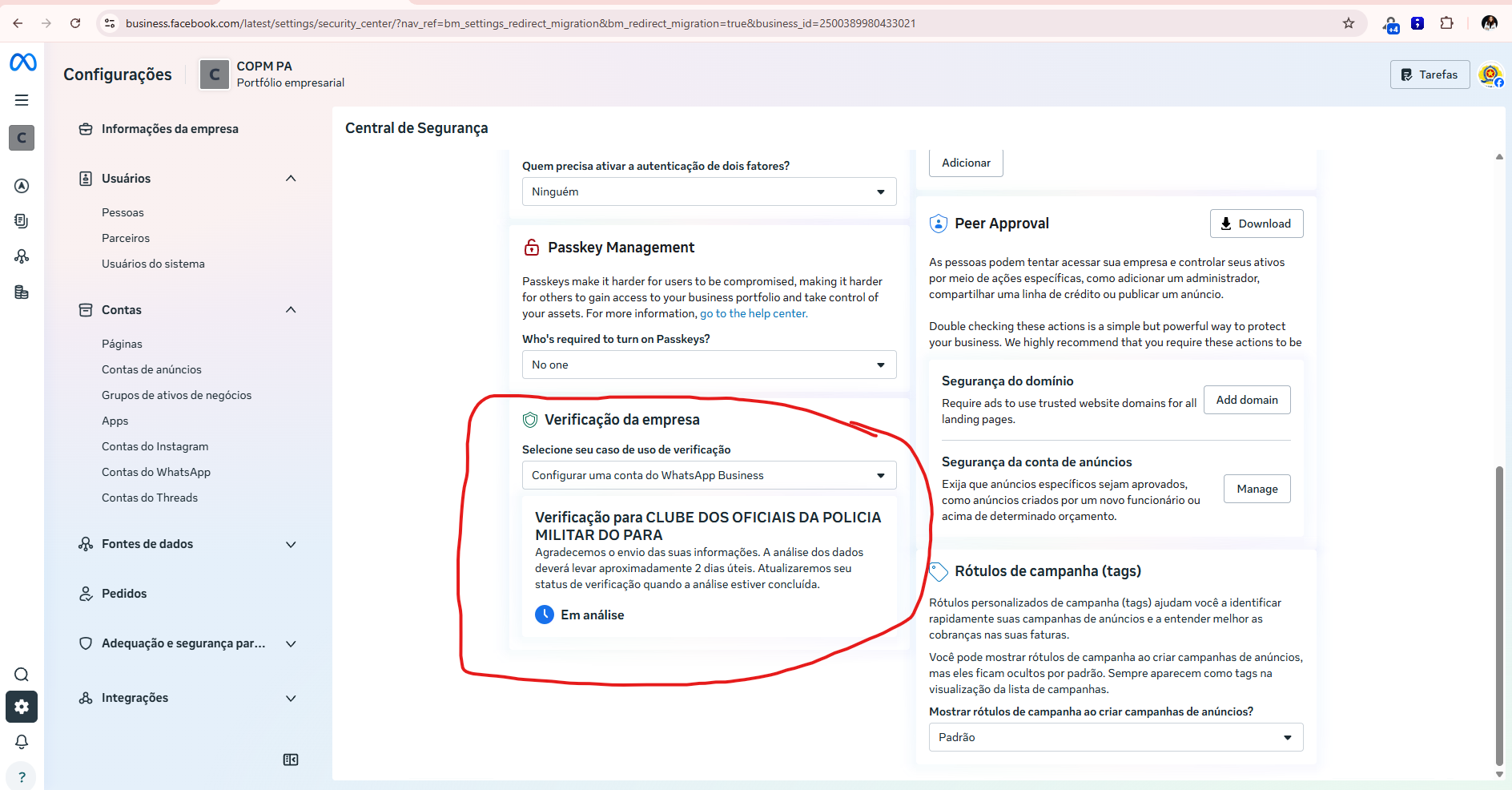Viewport: 1512px width, 790px height.
Task: Open Páginas under Contas
Action: coord(122,344)
